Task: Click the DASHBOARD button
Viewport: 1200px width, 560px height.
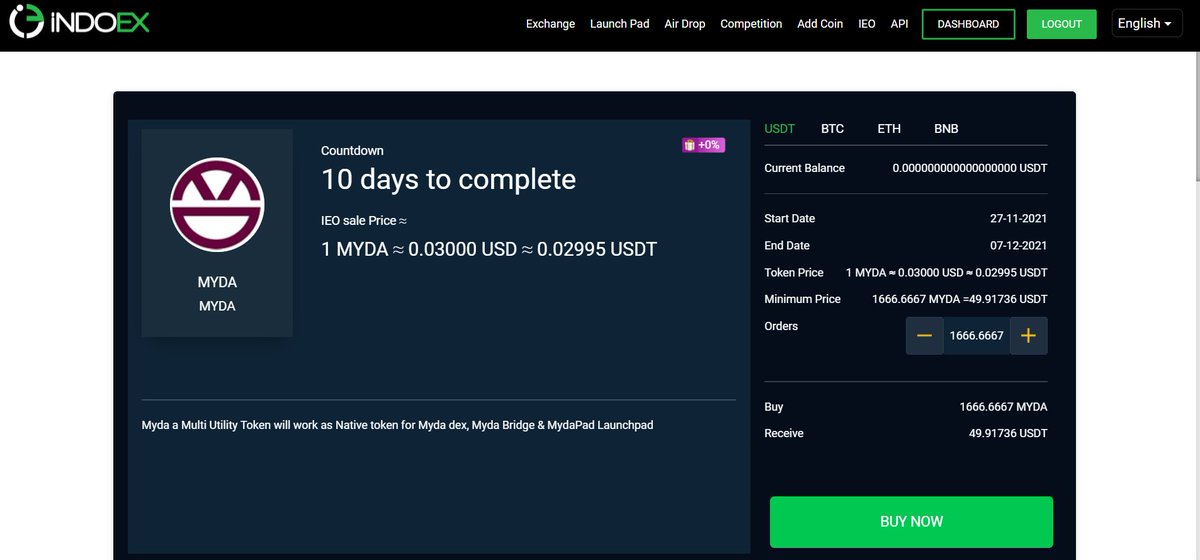Action: click(968, 24)
